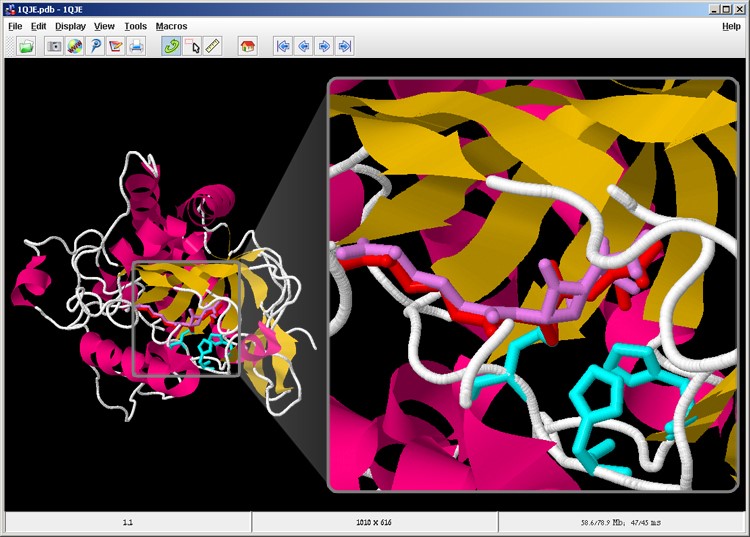
Task: Advance to the next frame arrow
Action: click(x=324, y=46)
